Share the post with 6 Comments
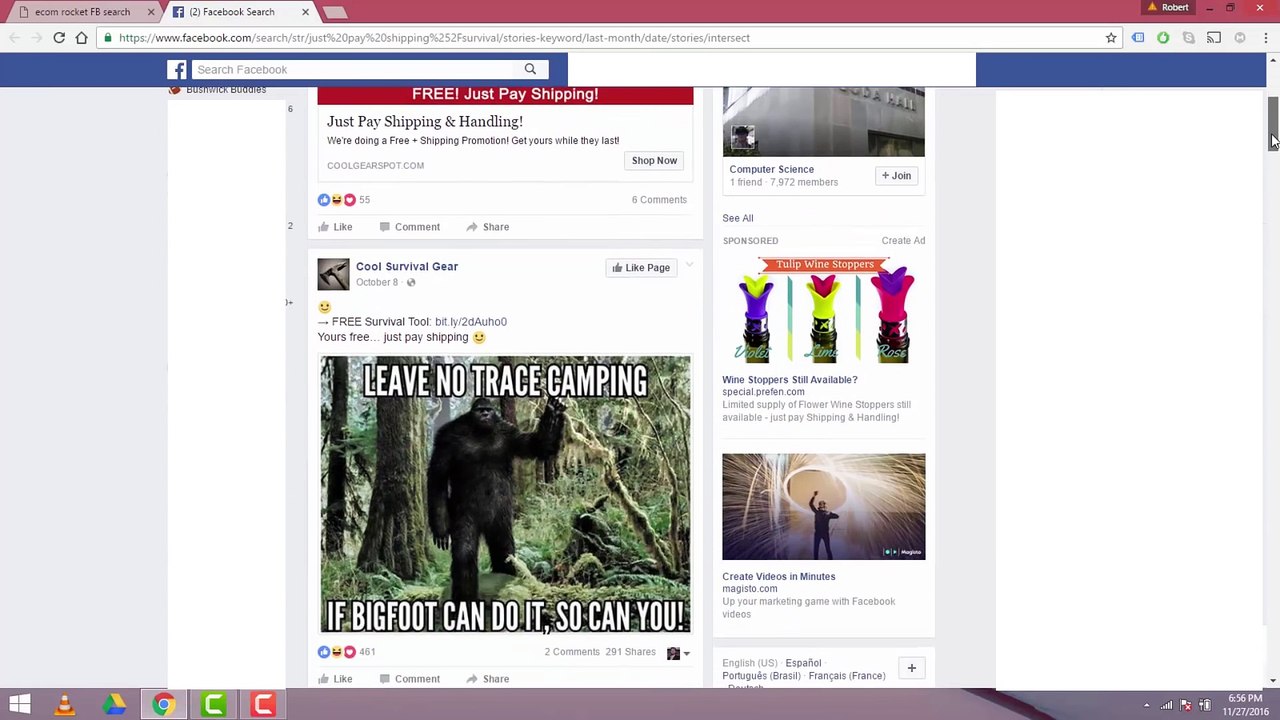Screen dimensions: 1280x720 487,227
